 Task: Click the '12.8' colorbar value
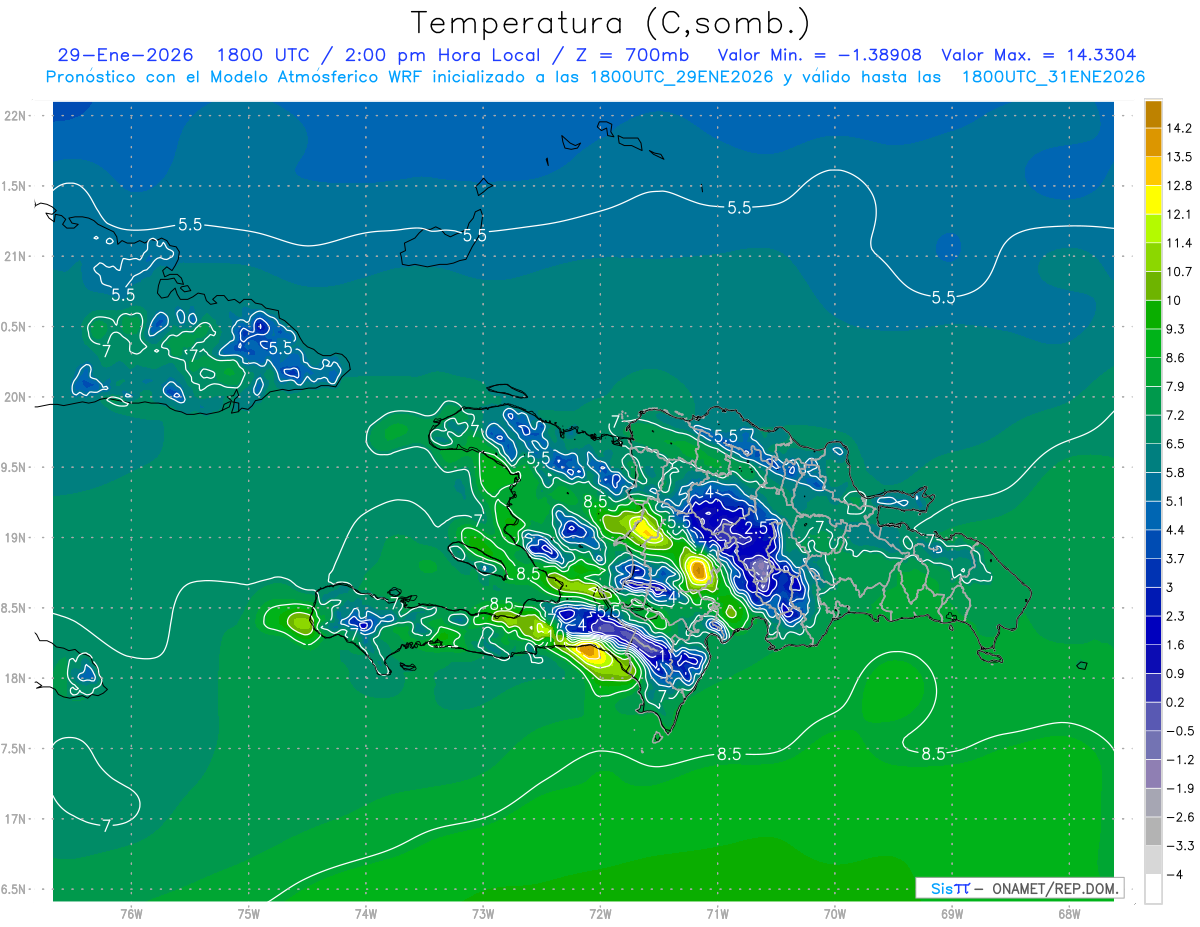click(1177, 185)
